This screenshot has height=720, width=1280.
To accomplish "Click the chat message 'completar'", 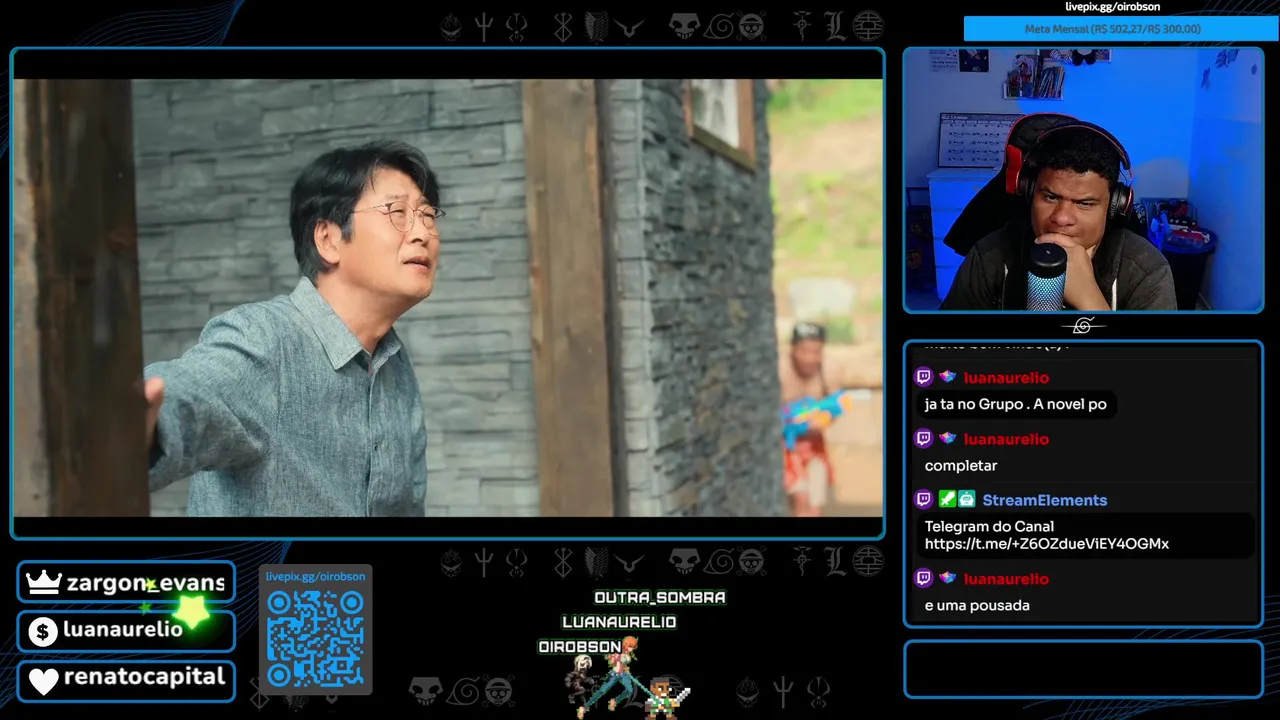I will [x=961, y=465].
